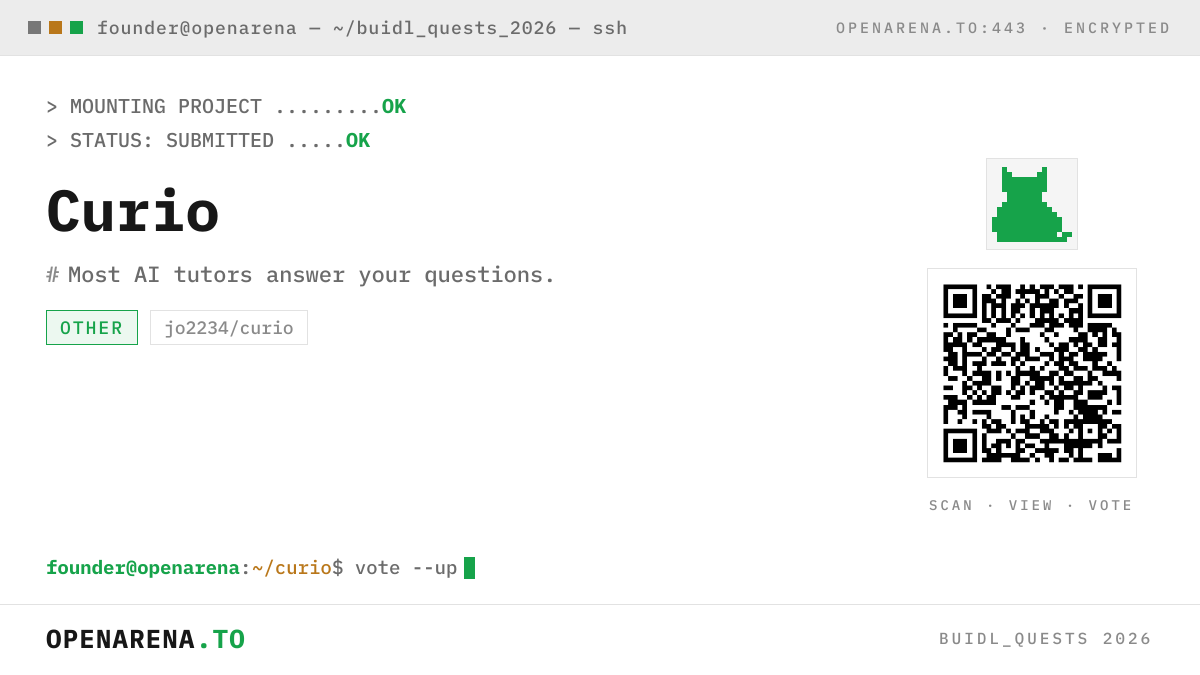This screenshot has width=1200, height=675.
Task: Click the hash symbol before the tagline
Action: click(53, 275)
